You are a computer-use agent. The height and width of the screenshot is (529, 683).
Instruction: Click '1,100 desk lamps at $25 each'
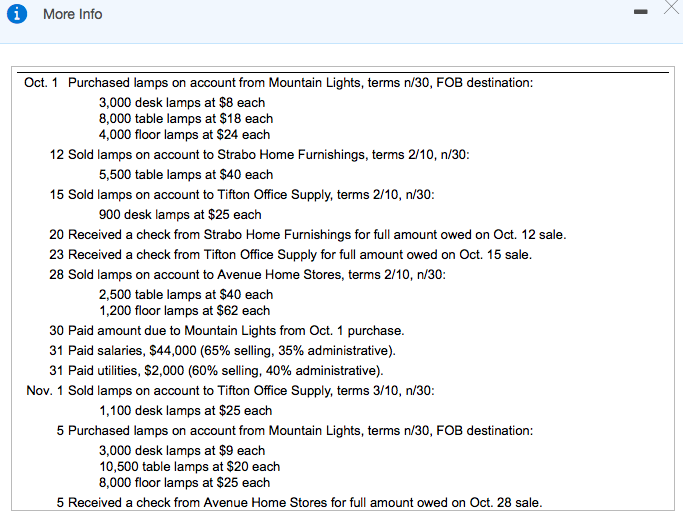coord(186,411)
